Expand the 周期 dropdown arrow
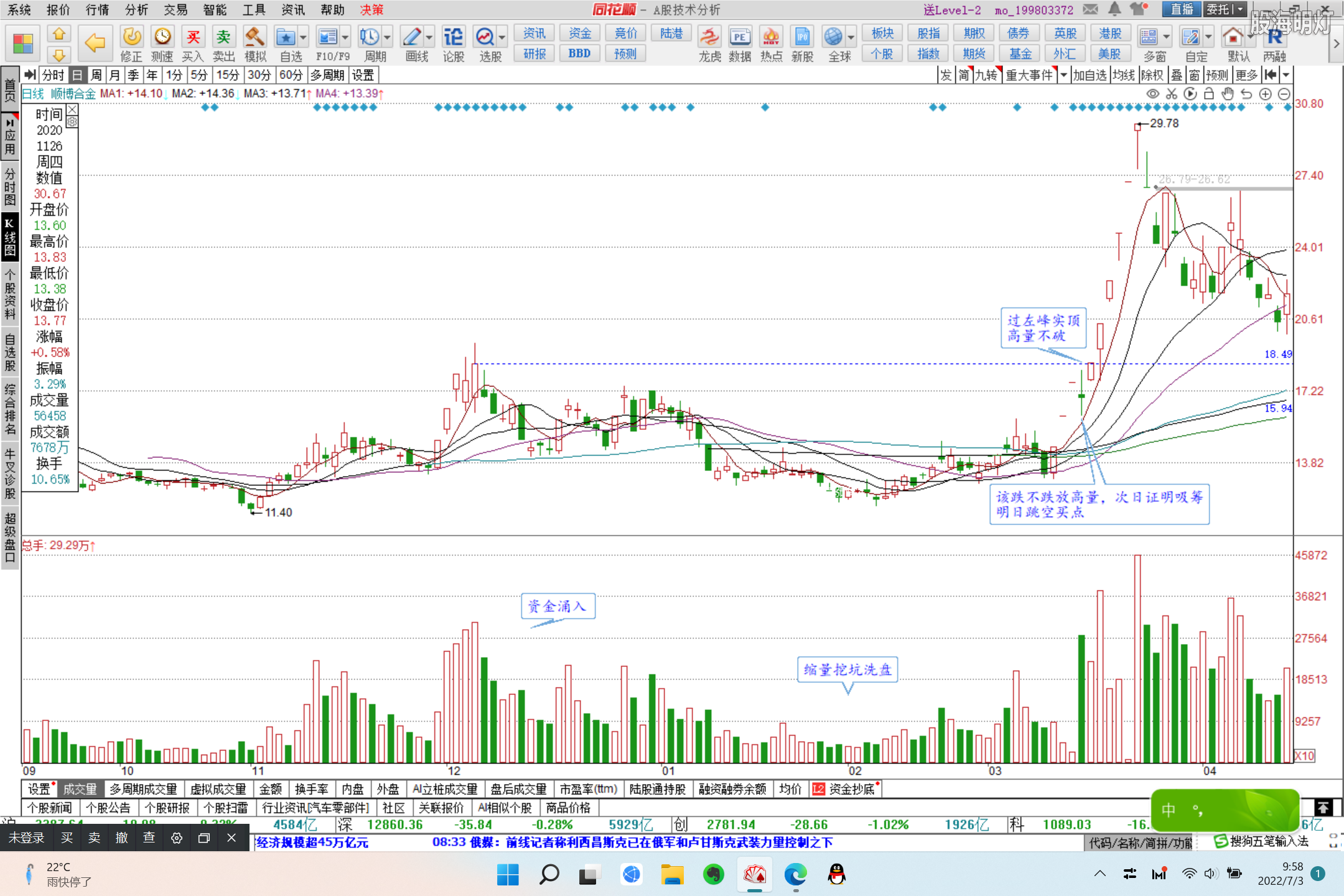This screenshot has width=1344, height=896. click(x=387, y=37)
